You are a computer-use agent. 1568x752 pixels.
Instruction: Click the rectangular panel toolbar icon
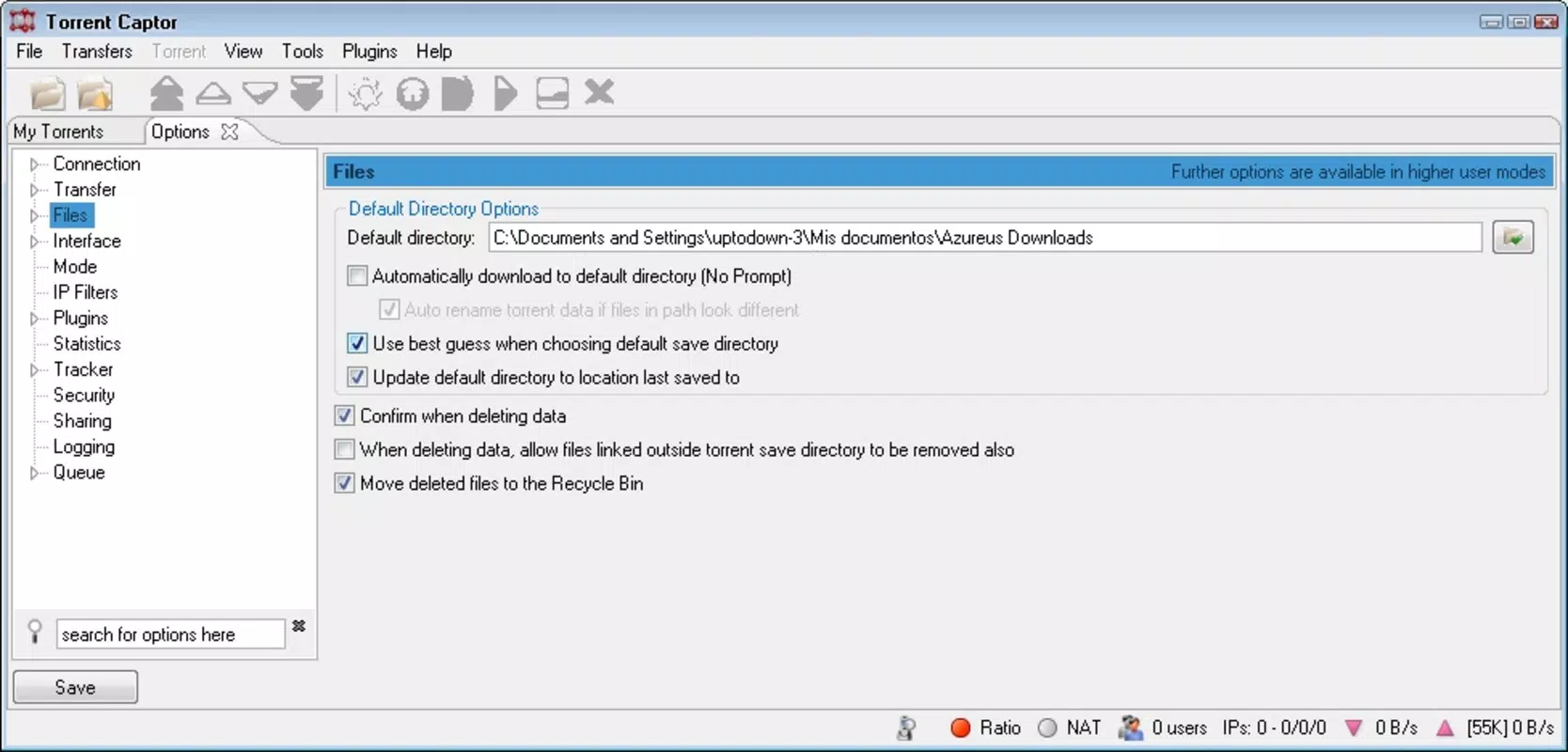pos(552,94)
